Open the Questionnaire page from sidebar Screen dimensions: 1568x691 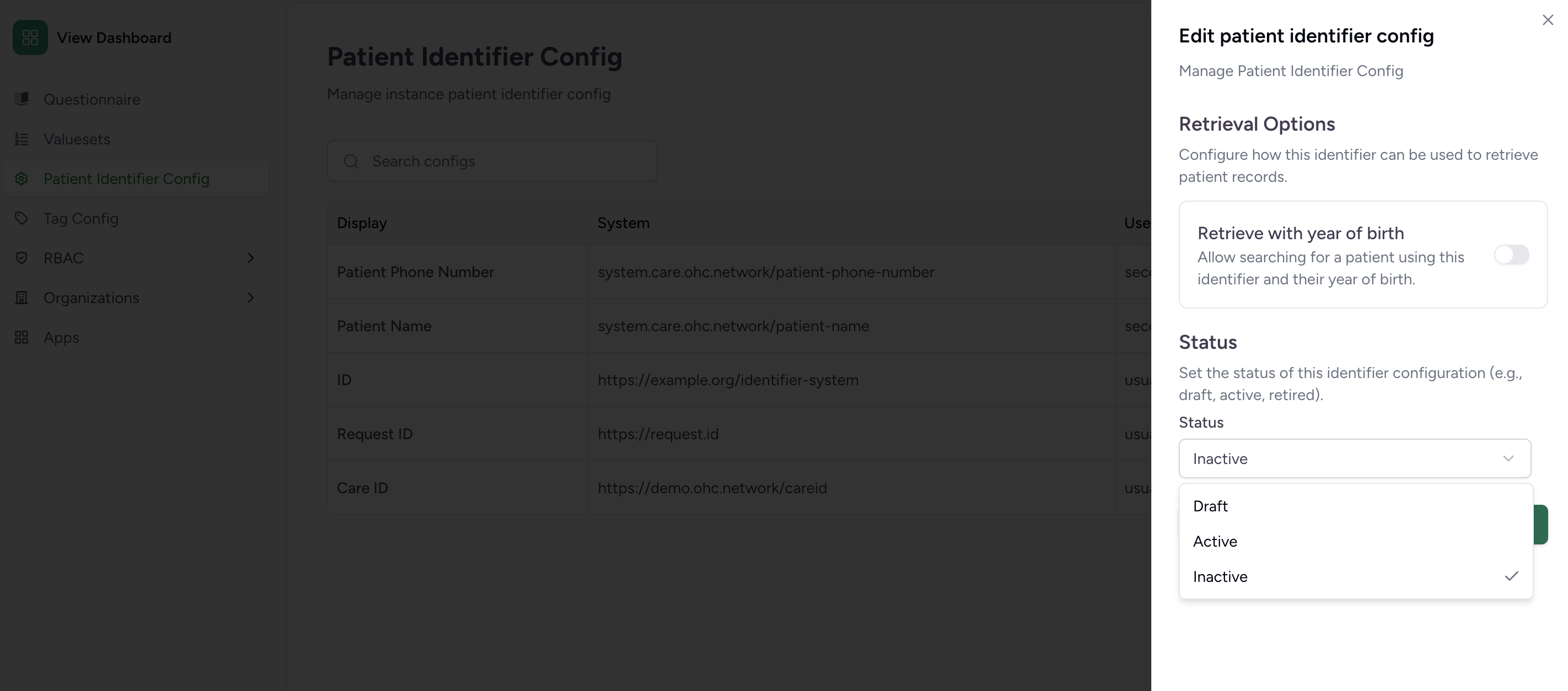pyautogui.click(x=92, y=99)
